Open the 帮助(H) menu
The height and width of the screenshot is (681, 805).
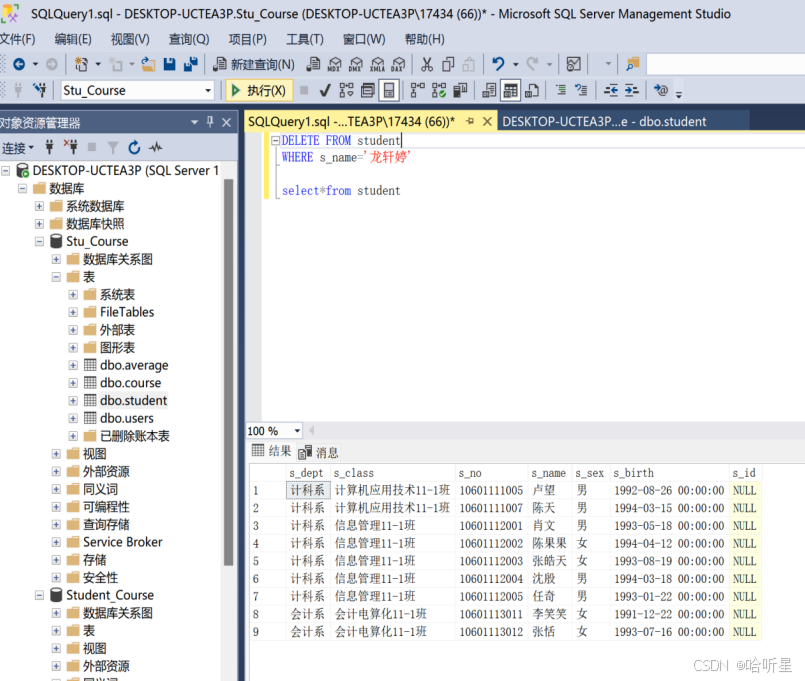pyautogui.click(x=425, y=39)
